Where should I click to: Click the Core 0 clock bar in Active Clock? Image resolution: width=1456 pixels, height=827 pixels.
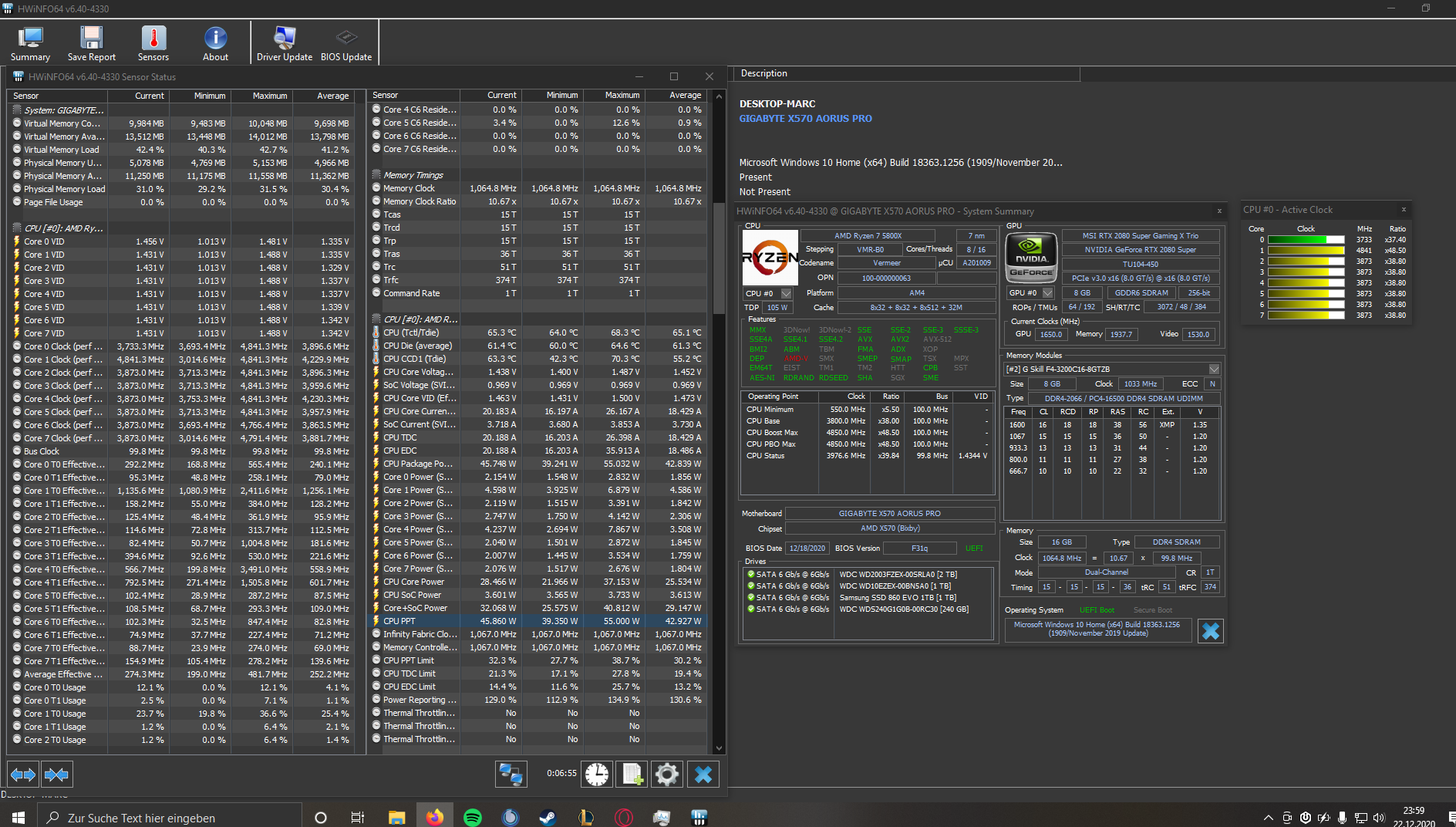click(x=1306, y=240)
